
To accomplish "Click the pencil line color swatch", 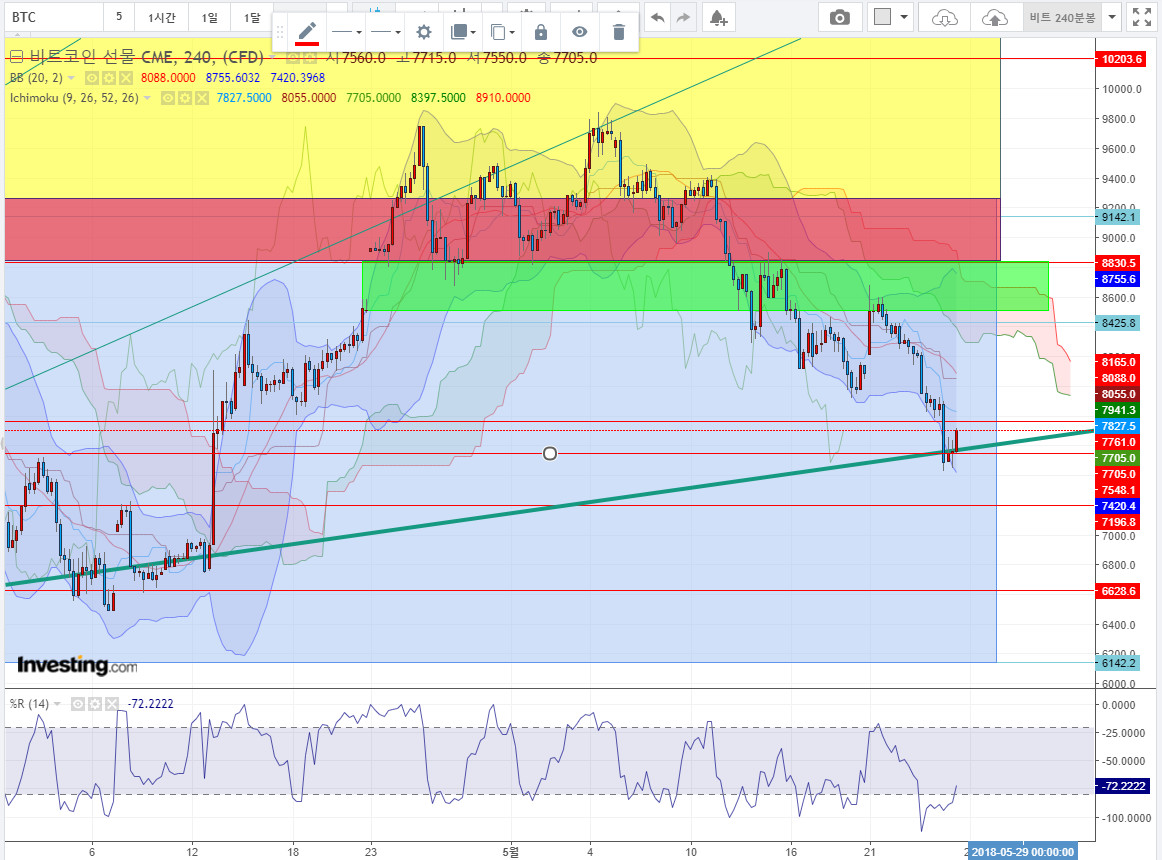I will coord(307,33).
